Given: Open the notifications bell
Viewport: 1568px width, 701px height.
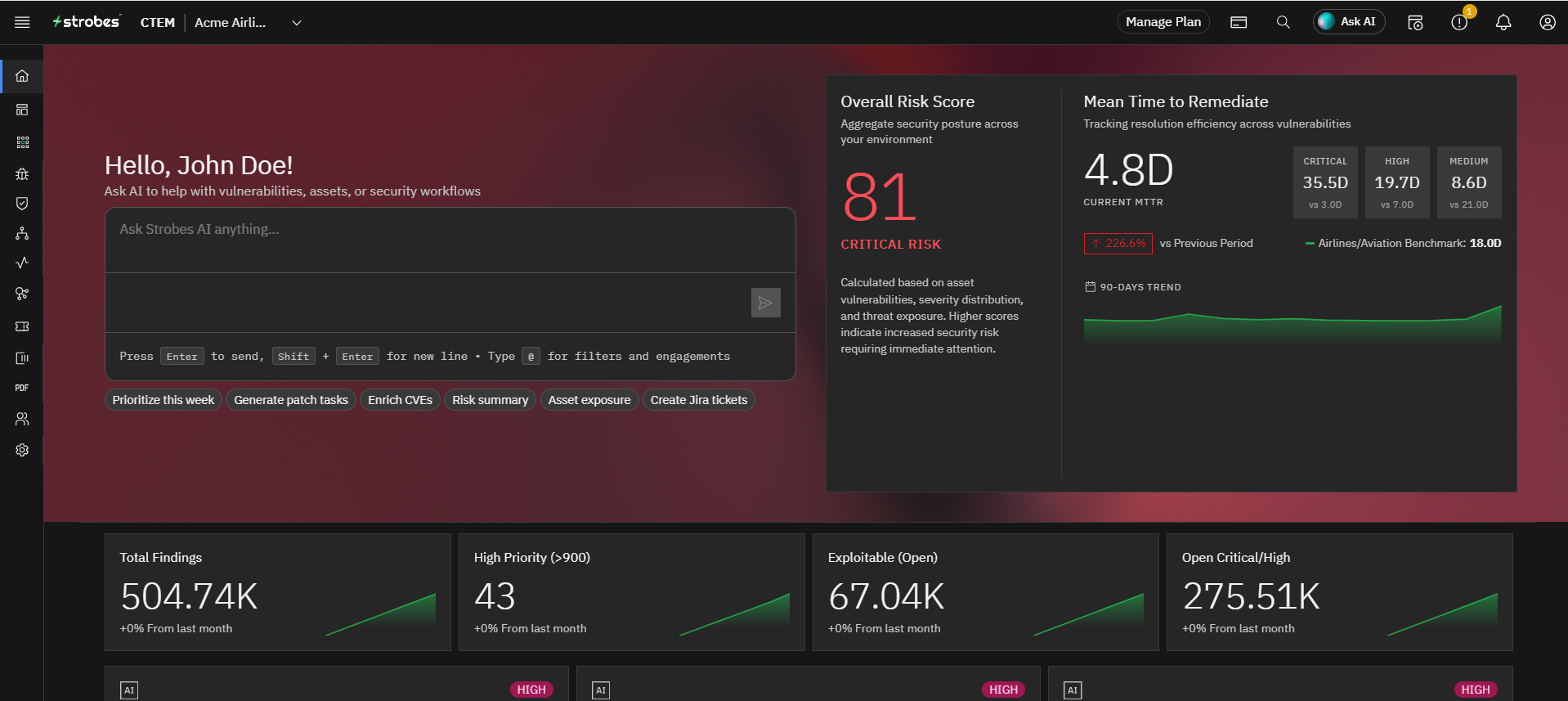Looking at the screenshot, I should pyautogui.click(x=1503, y=22).
